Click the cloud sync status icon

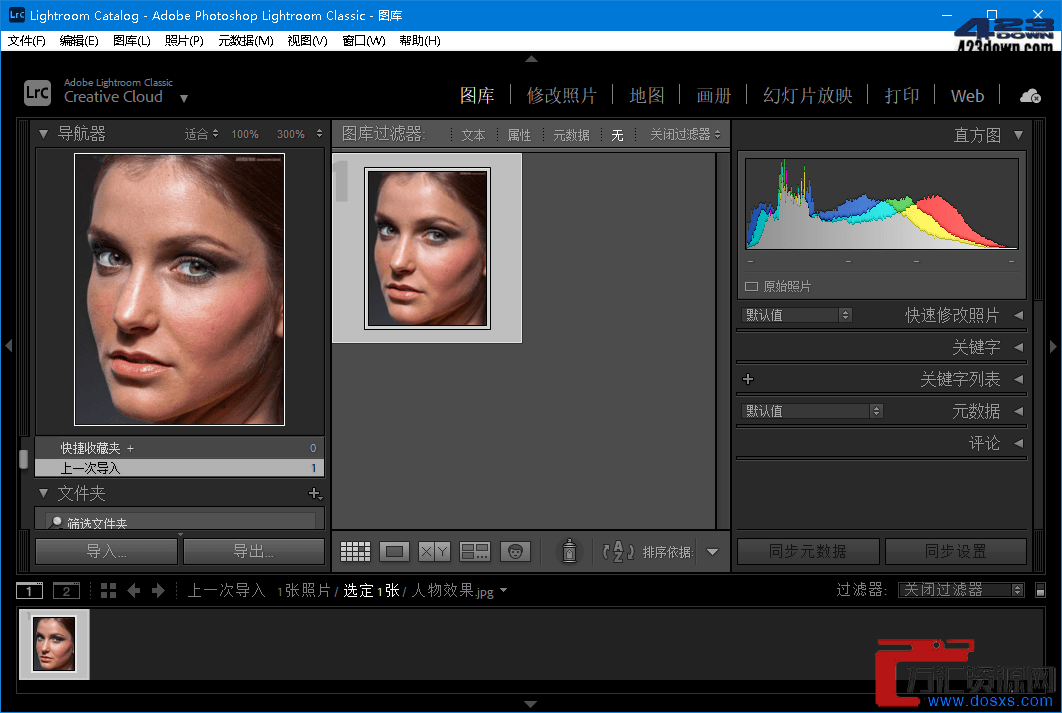1030,96
